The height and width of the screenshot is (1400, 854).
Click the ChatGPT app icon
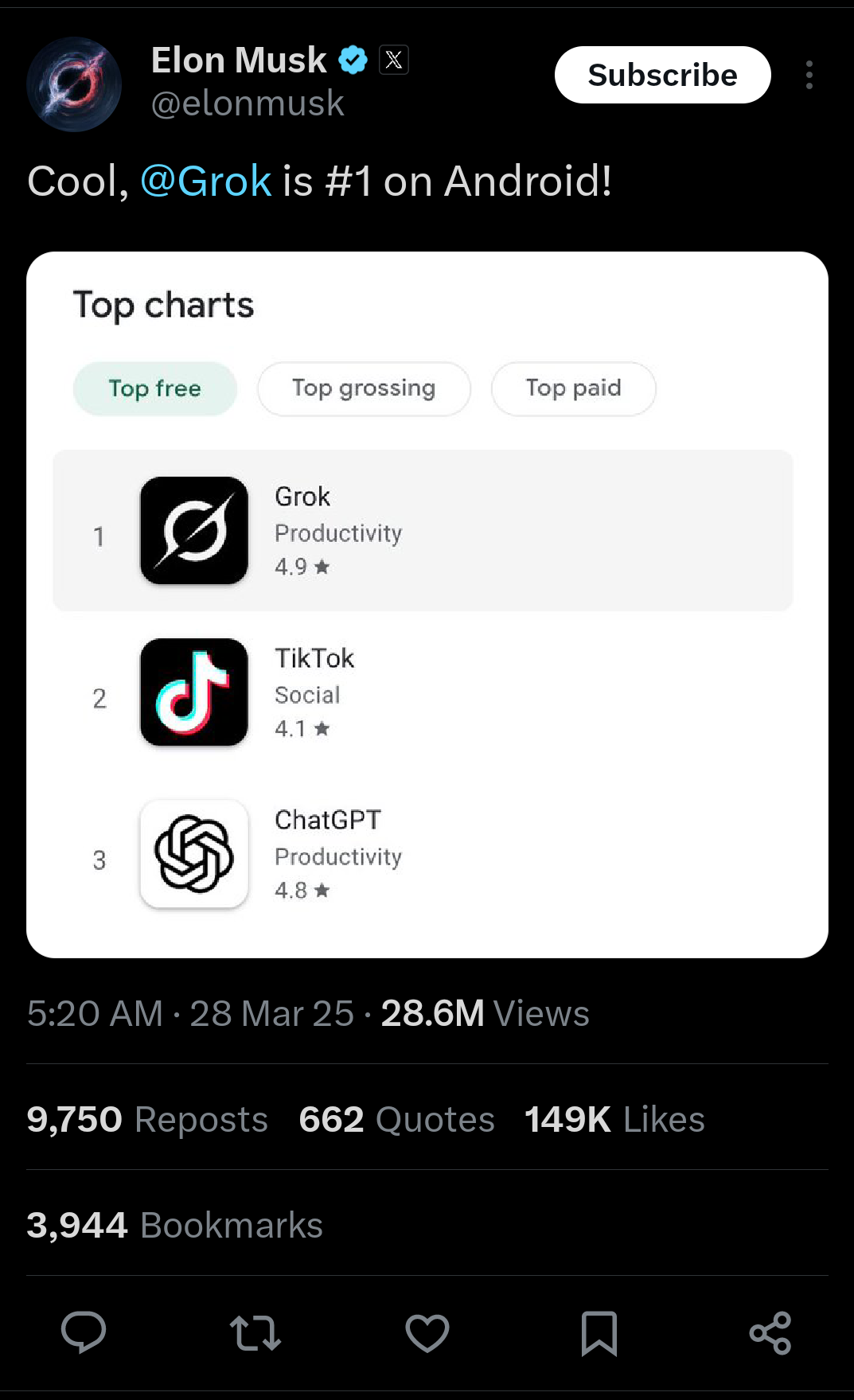[194, 854]
